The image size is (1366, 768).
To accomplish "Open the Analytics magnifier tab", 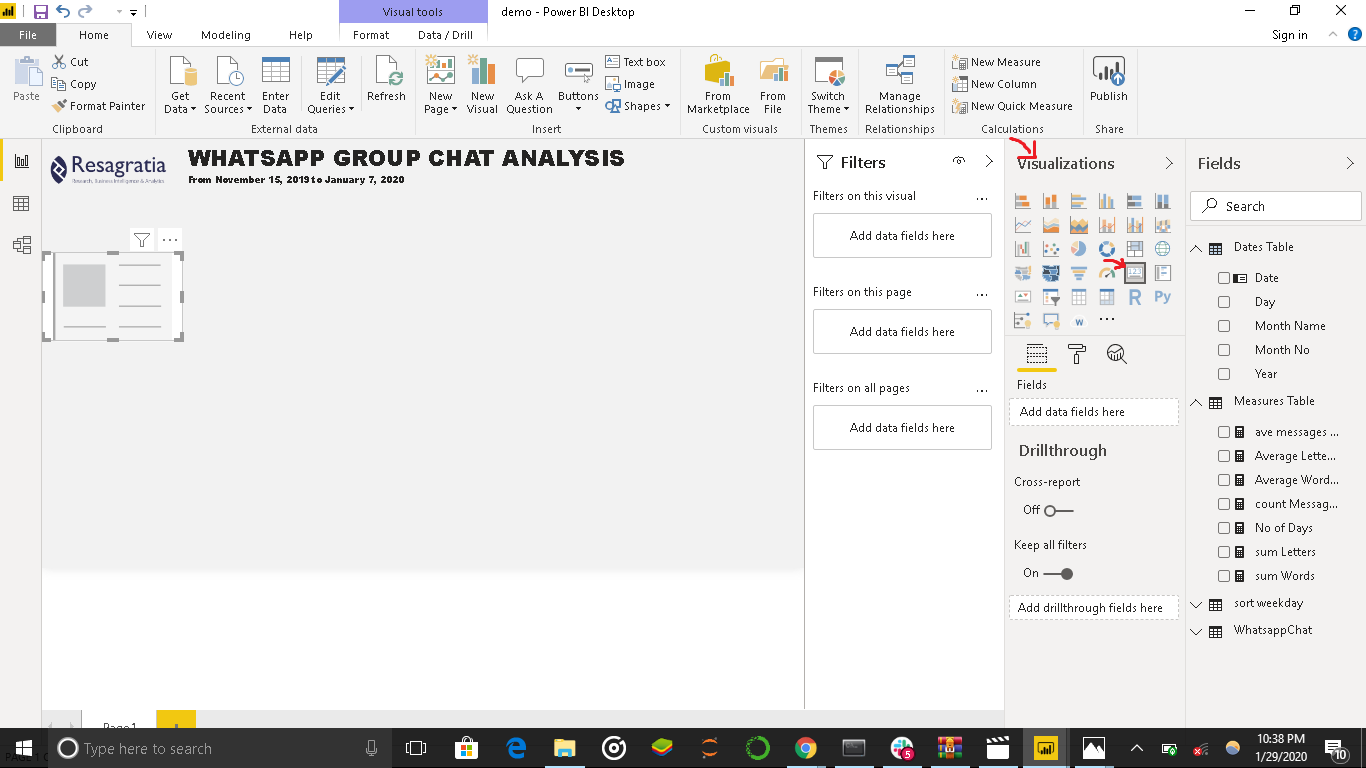I will pyautogui.click(x=1117, y=354).
